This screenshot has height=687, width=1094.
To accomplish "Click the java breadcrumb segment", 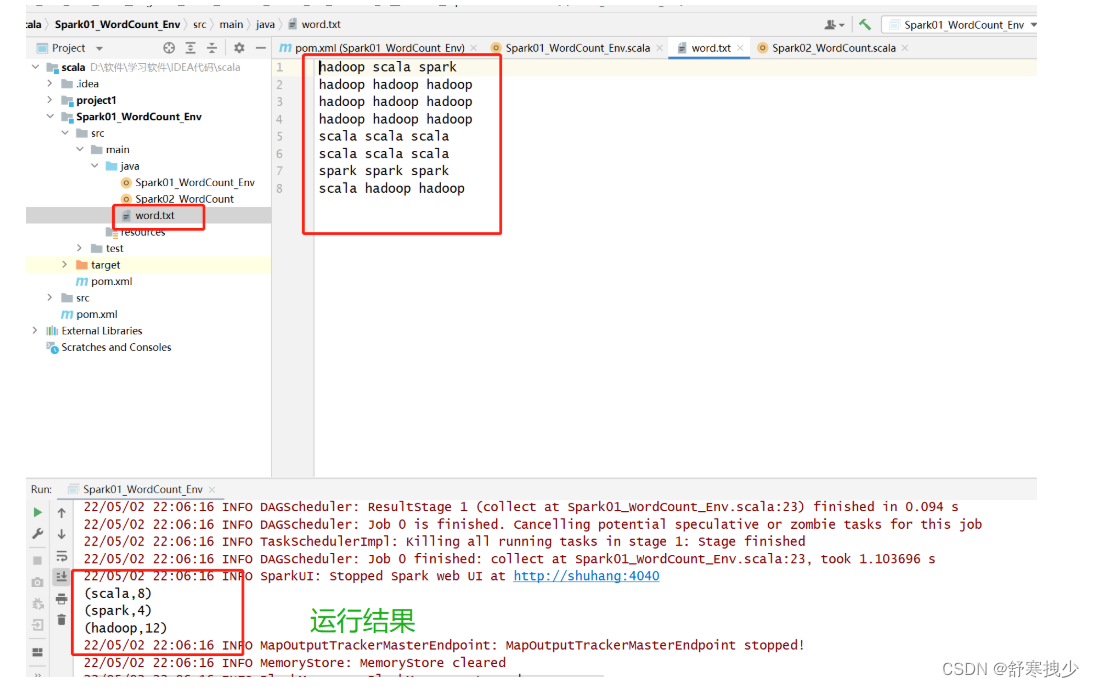I will 265,24.
